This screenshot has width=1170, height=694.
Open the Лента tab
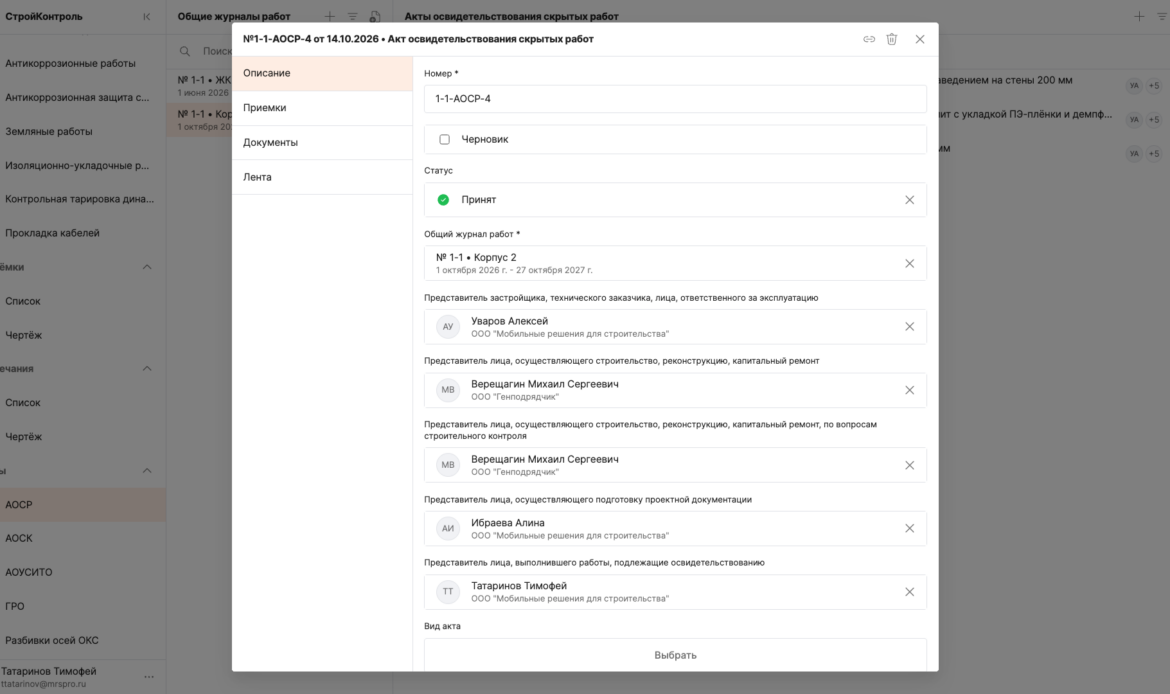click(322, 178)
